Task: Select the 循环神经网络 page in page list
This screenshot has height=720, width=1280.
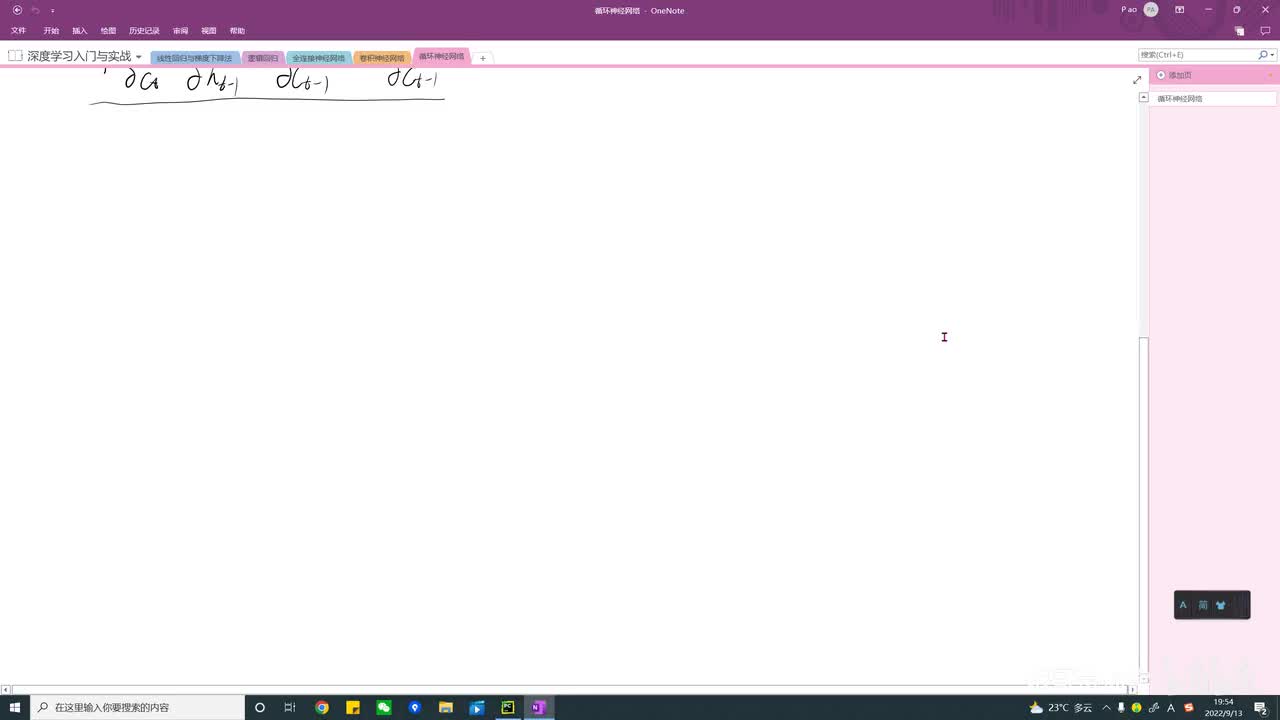Action: (x=1213, y=99)
